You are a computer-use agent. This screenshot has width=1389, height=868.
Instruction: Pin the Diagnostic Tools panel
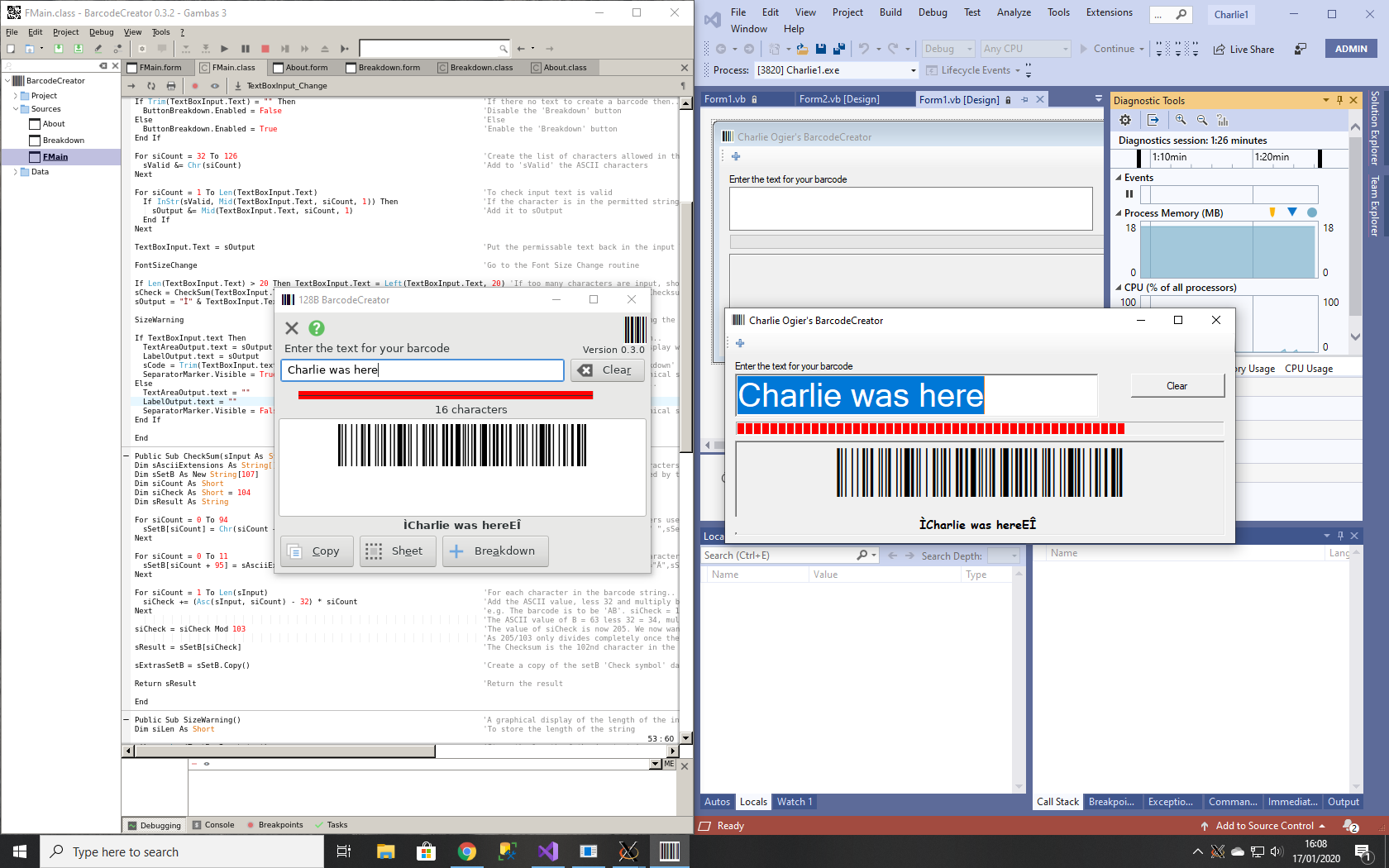[x=1340, y=100]
